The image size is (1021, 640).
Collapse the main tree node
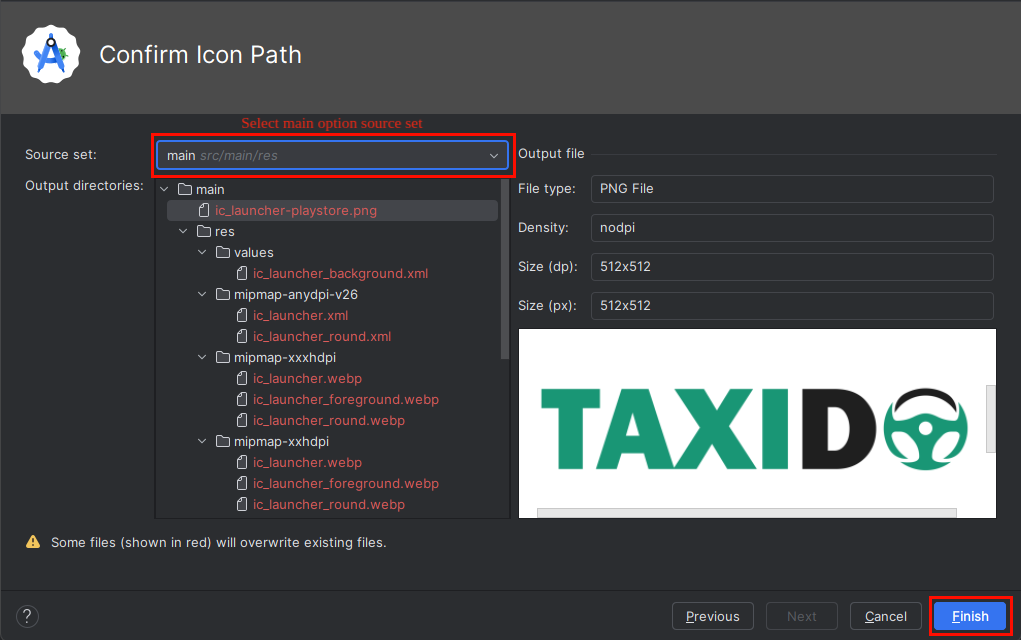point(165,190)
